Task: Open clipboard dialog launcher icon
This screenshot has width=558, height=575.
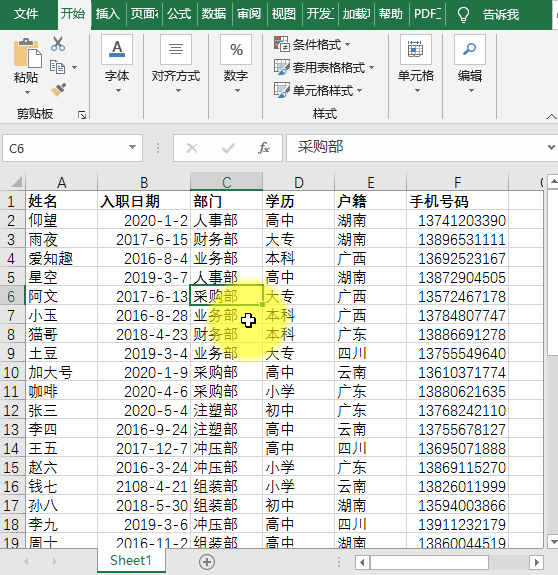Action: 82,115
